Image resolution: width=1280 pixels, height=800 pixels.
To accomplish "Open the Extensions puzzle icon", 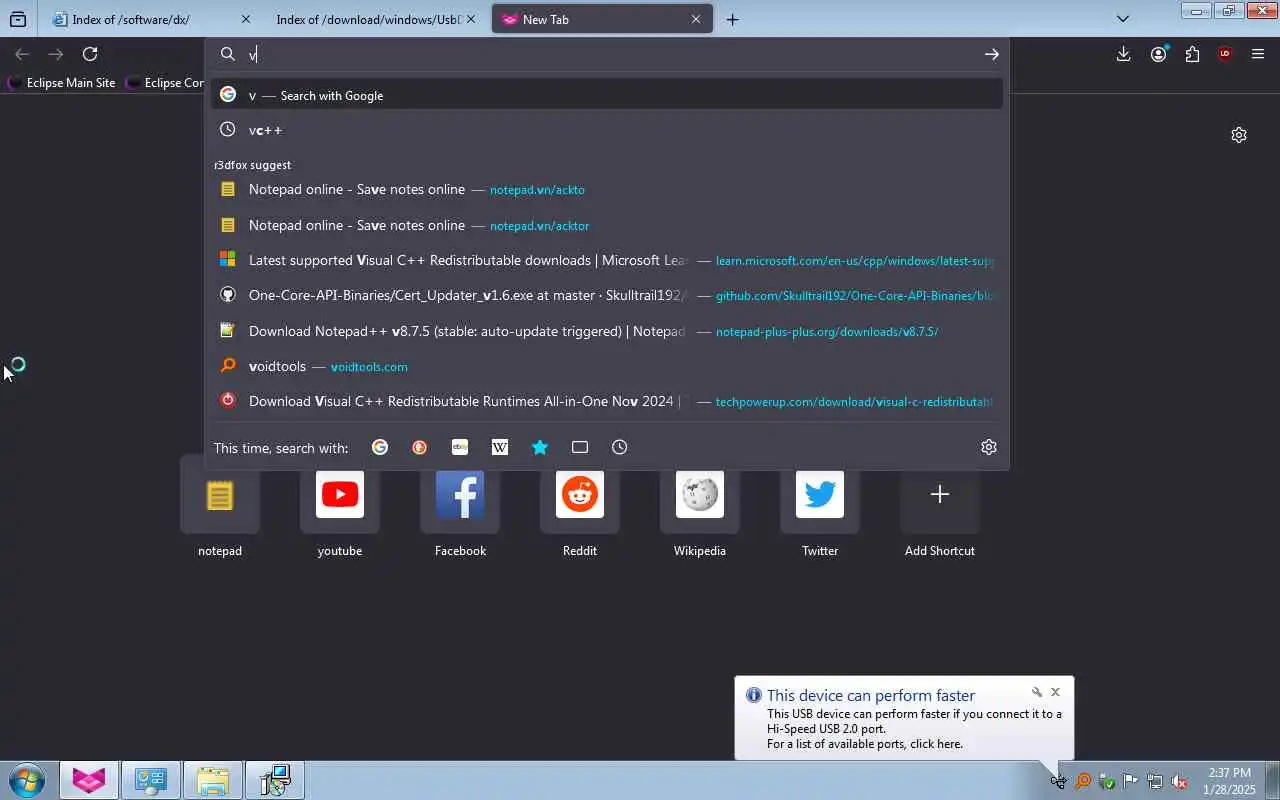I will pos(1192,54).
